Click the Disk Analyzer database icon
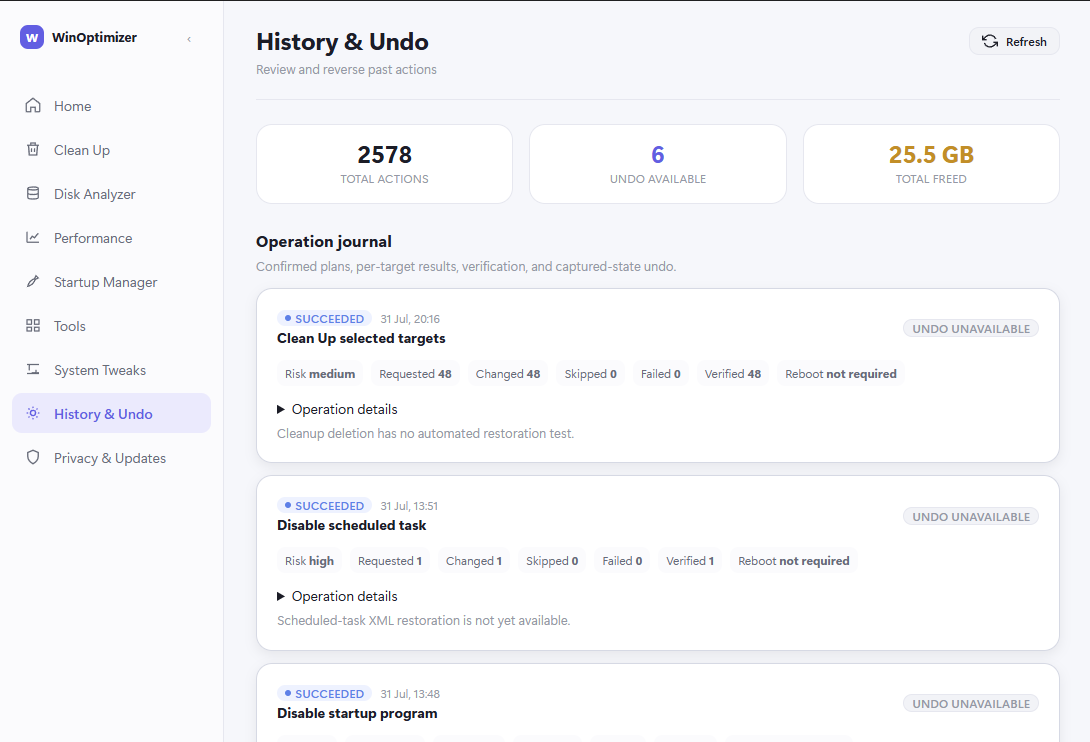The width and height of the screenshot is (1090, 742). tap(33, 193)
